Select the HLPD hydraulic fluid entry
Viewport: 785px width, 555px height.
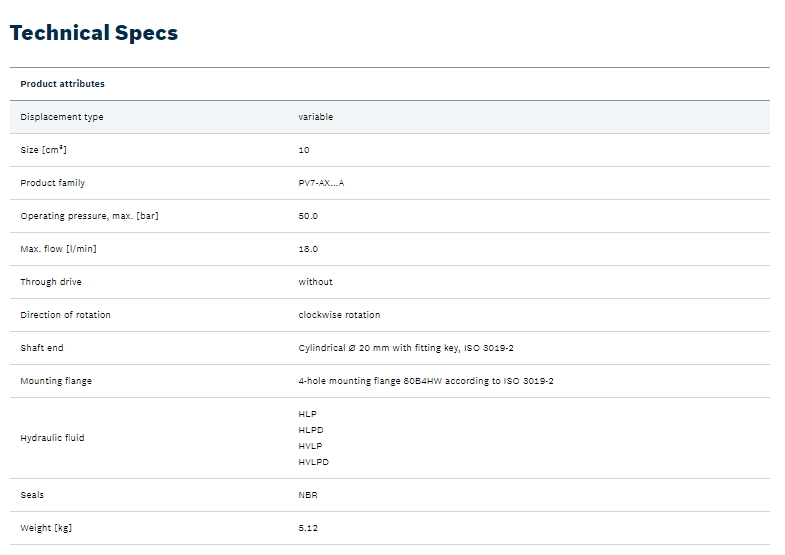pos(310,430)
